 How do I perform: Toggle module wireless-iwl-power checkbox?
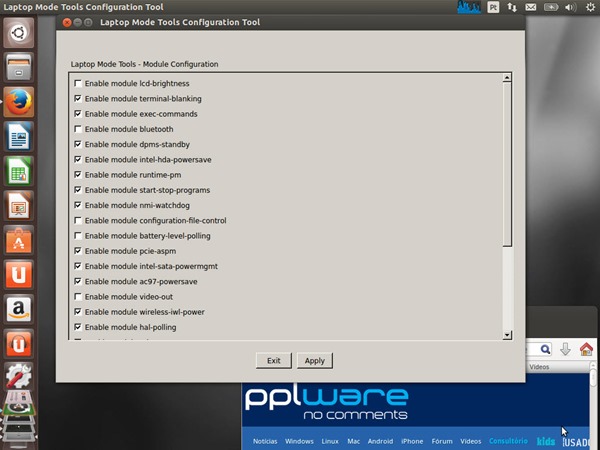78,312
